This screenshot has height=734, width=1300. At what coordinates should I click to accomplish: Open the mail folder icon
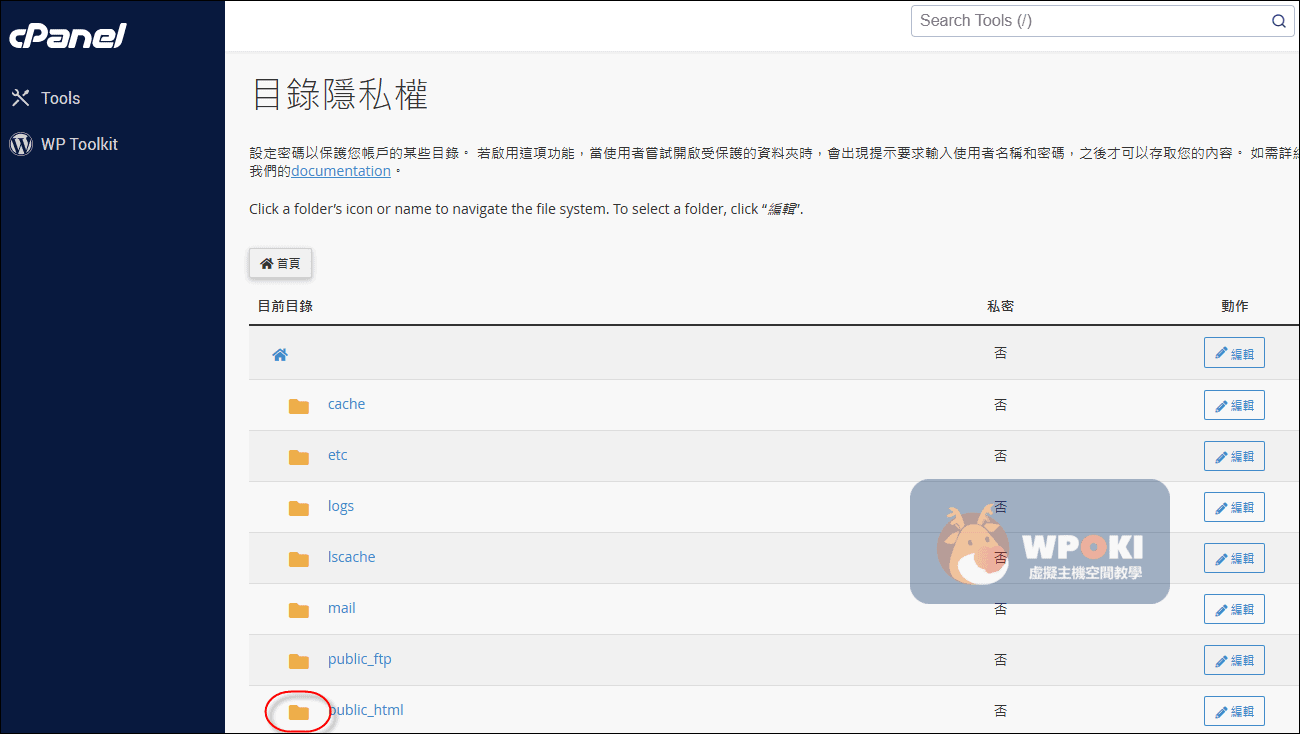coord(298,609)
